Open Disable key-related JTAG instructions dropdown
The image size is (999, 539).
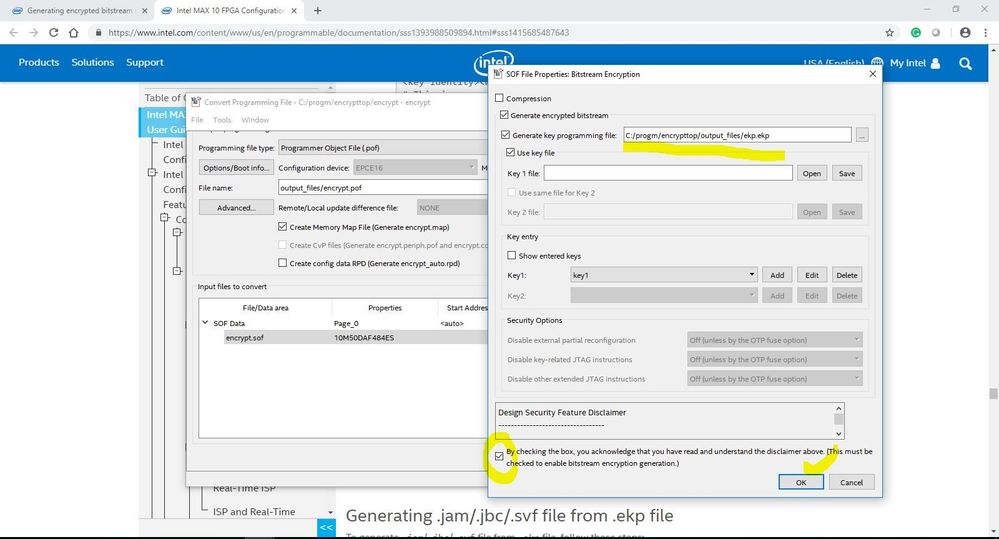click(774, 359)
